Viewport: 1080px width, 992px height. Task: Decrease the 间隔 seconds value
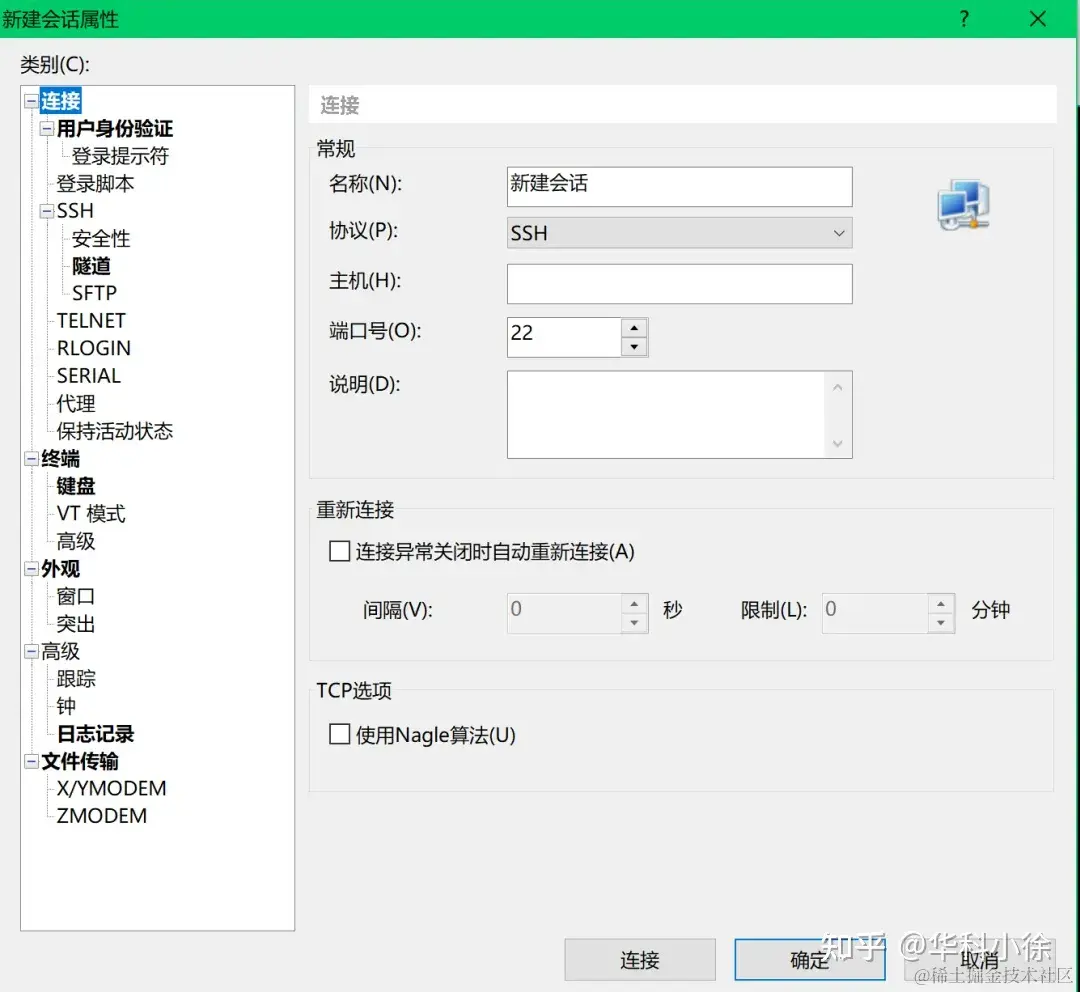[x=634, y=623]
